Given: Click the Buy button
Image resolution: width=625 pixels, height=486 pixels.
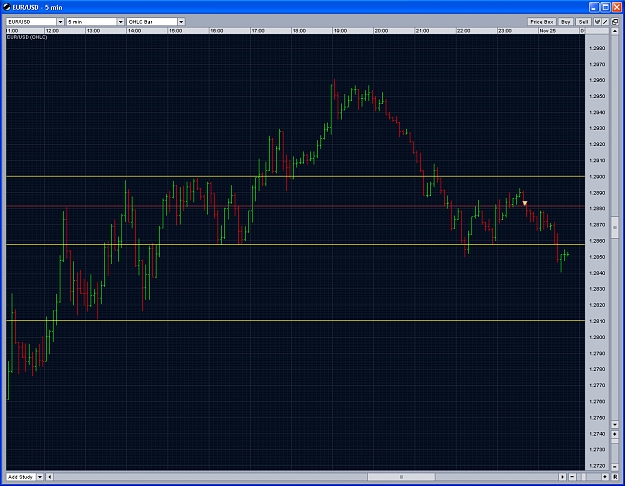Looking at the screenshot, I should 565,22.
